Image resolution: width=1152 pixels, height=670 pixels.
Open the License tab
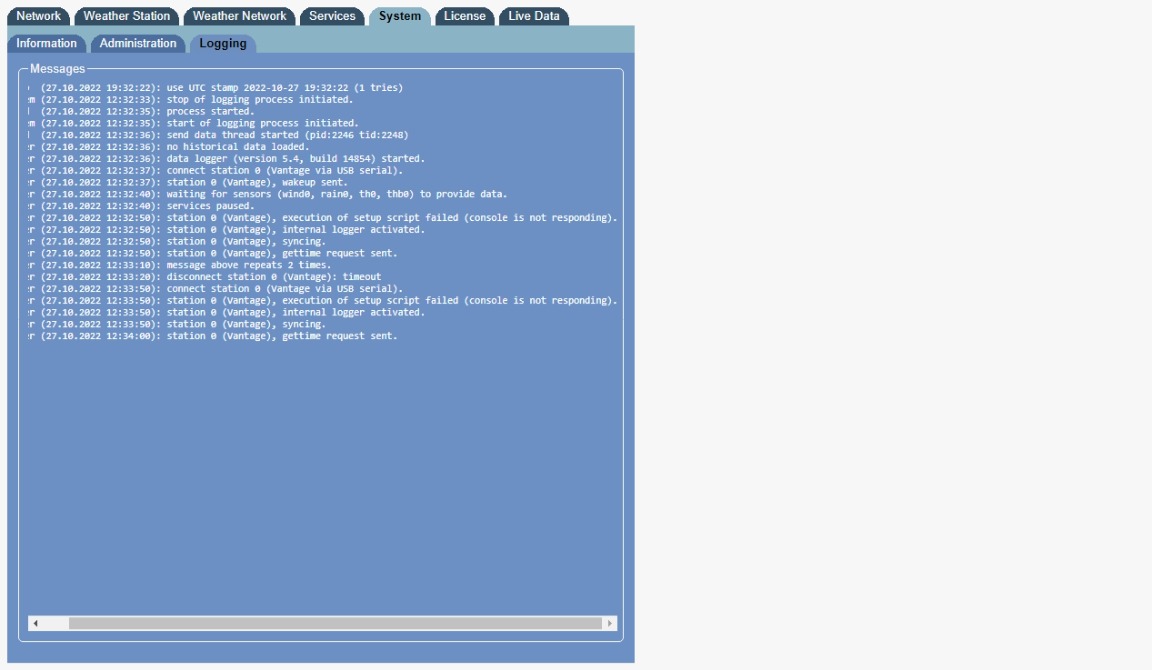pyautogui.click(x=464, y=16)
